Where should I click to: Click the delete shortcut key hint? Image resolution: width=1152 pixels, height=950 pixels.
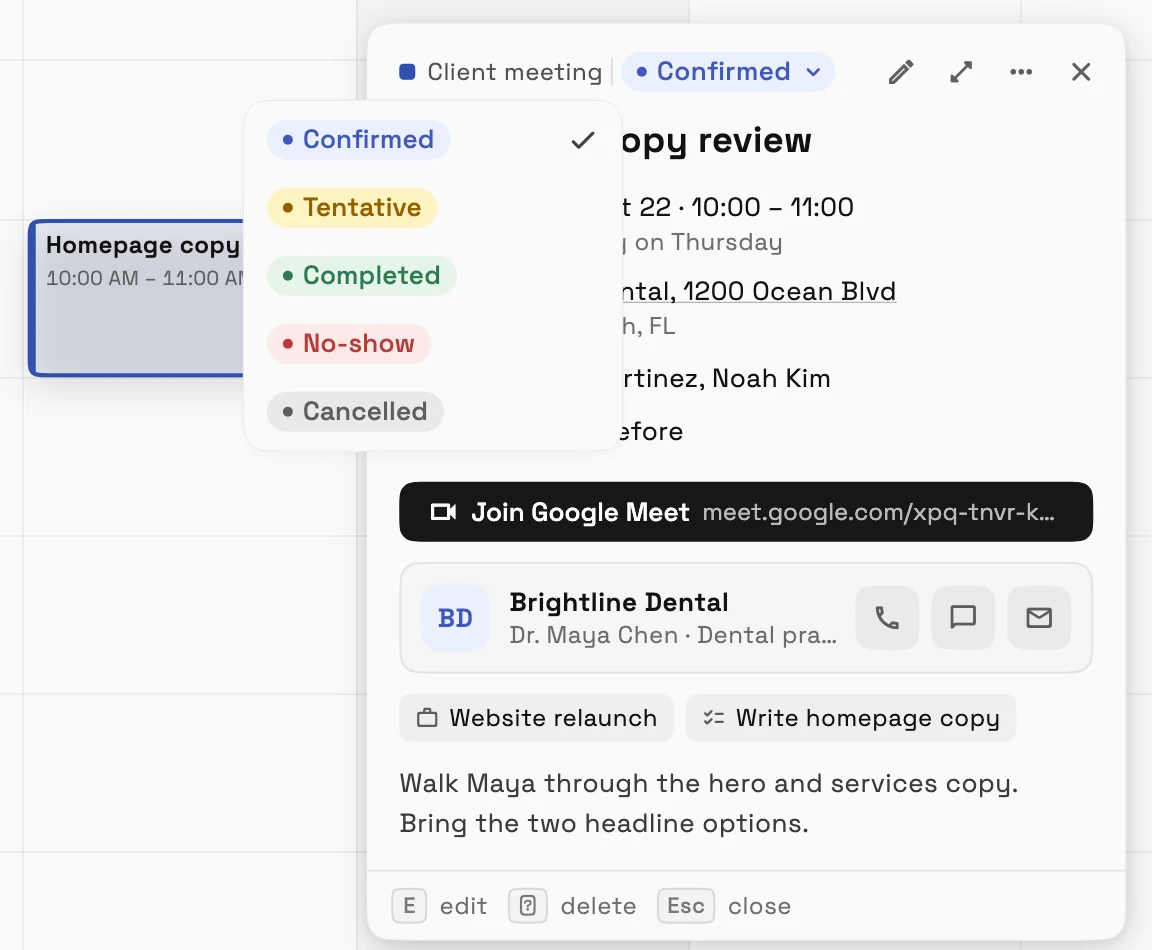click(x=528, y=906)
